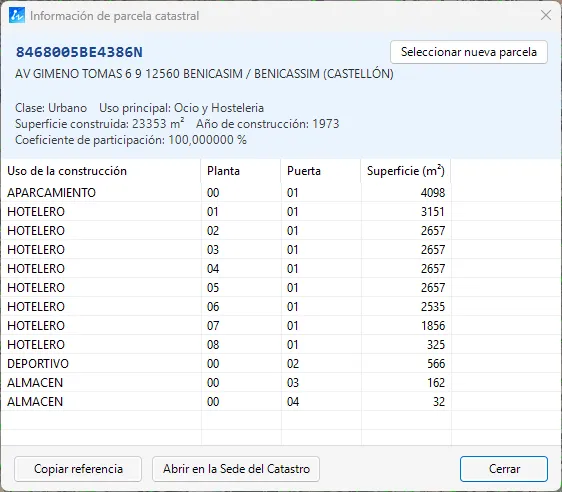
Task: Click the AV GIMENO TOMAS address line
Action: click(204, 74)
